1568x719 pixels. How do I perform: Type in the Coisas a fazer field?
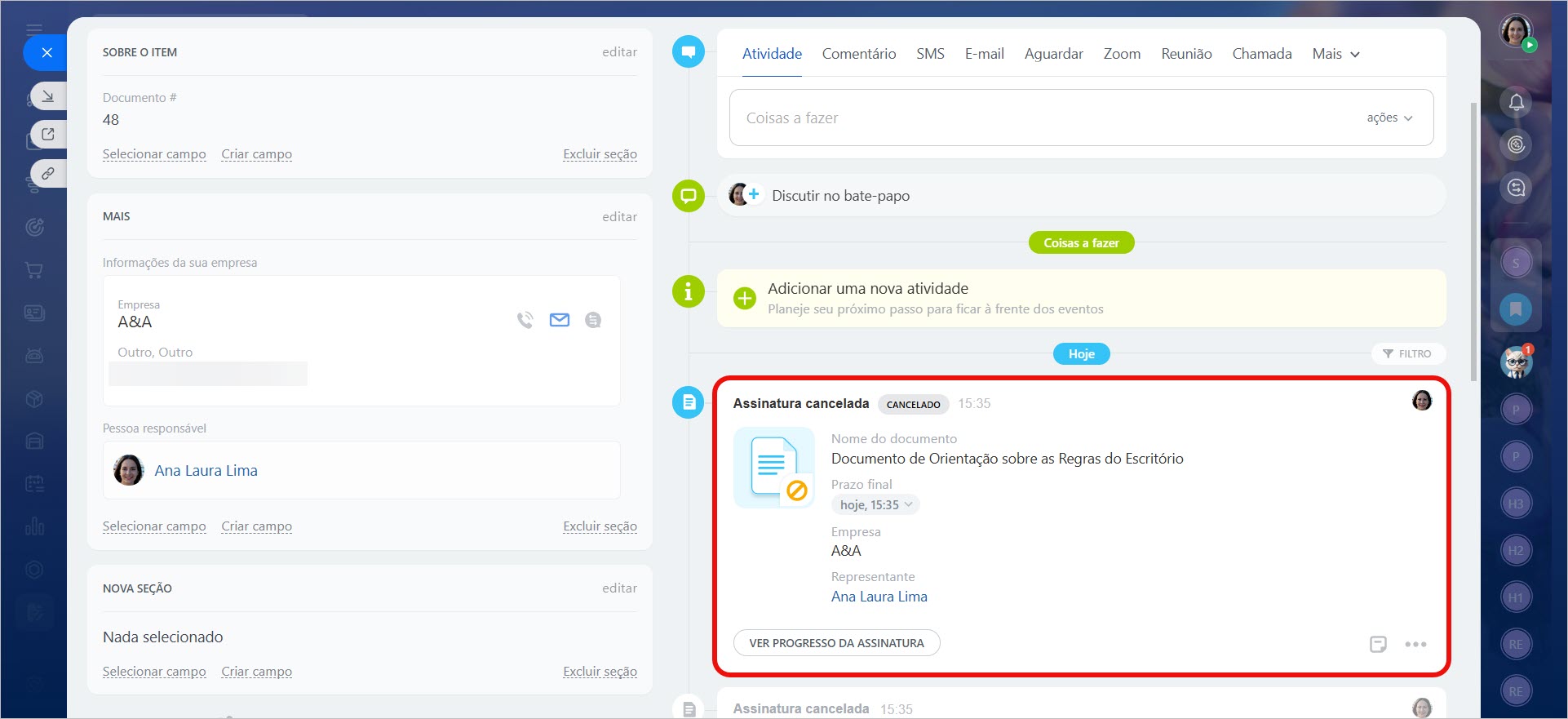pos(1044,118)
